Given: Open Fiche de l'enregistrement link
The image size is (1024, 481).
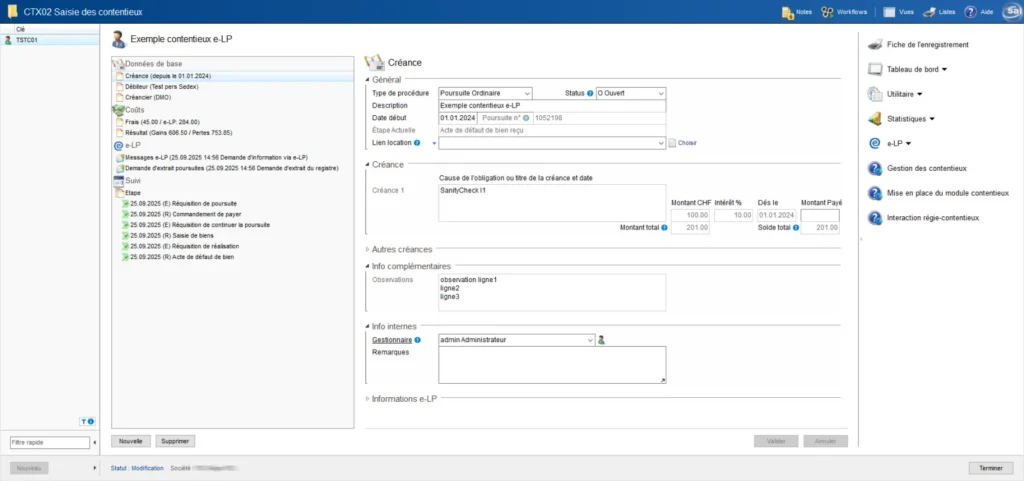Looking at the screenshot, I should [x=927, y=45].
